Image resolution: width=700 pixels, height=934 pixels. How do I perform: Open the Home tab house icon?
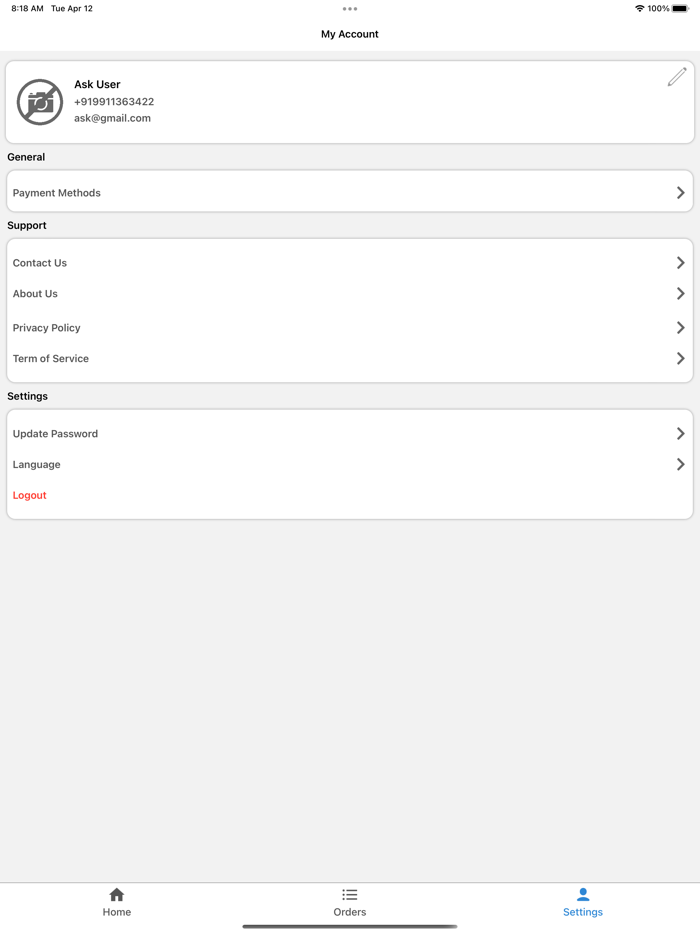tap(117, 895)
